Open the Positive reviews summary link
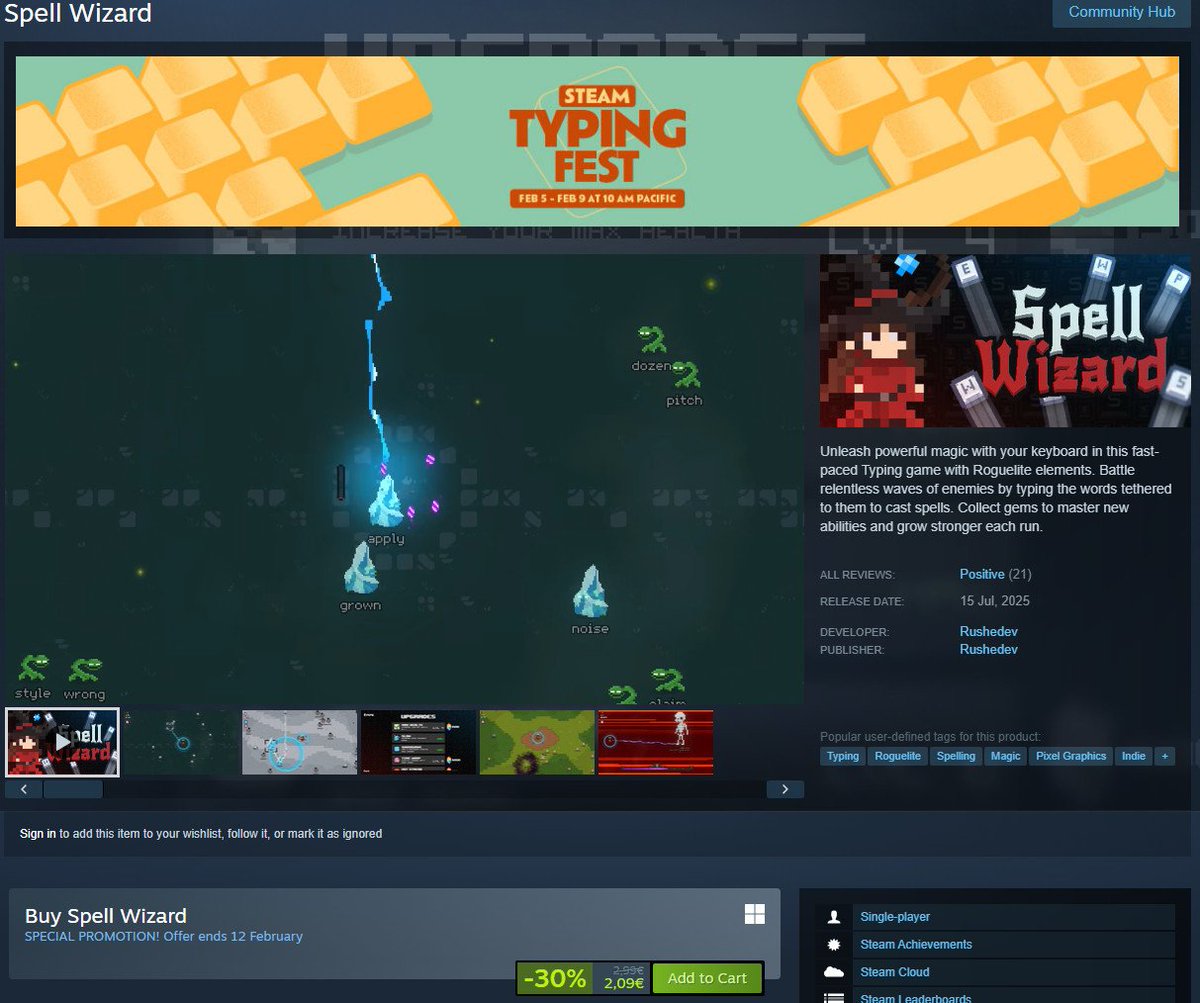Viewport: 1200px width, 1003px height. point(981,574)
